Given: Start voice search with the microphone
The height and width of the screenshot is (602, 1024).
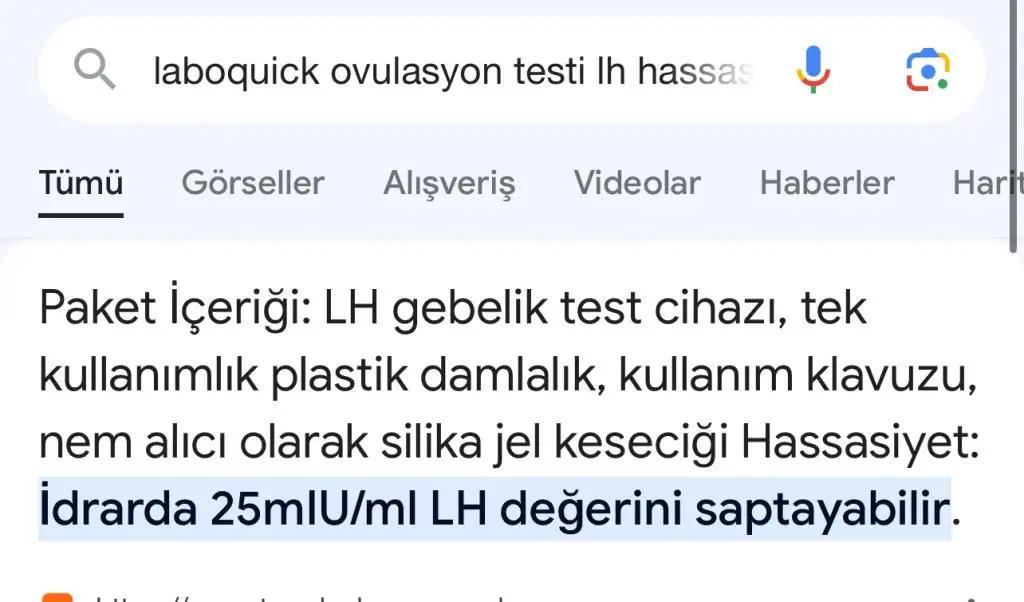Looking at the screenshot, I should tap(812, 70).
